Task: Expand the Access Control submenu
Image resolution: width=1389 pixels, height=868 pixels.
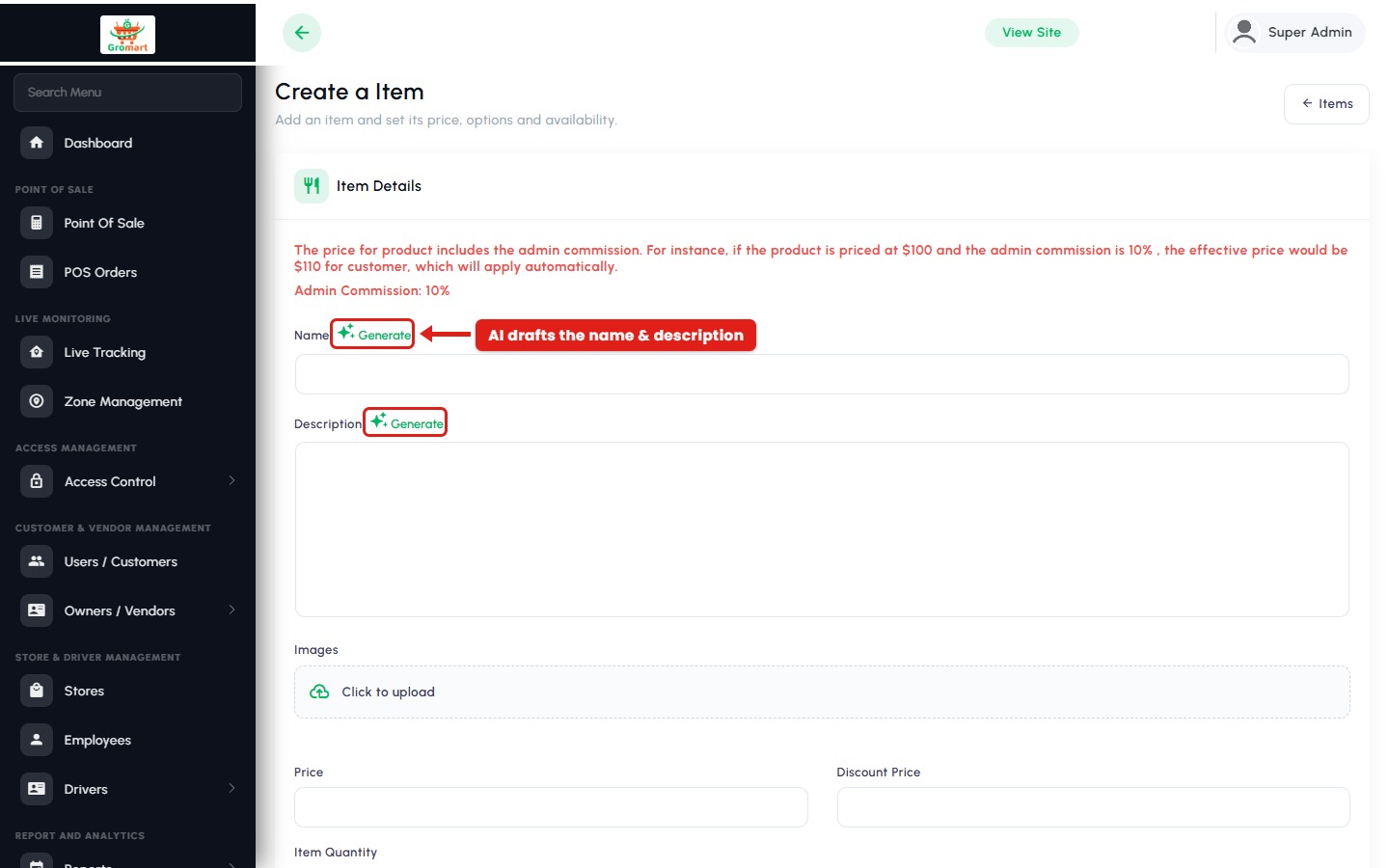Action: [231, 480]
